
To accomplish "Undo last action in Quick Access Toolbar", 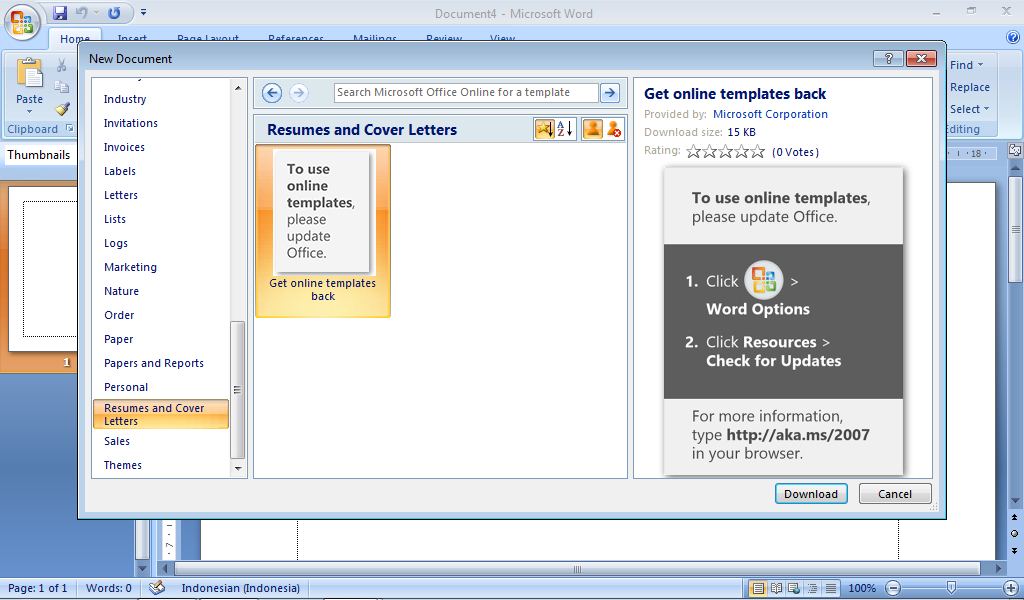I will (x=82, y=12).
